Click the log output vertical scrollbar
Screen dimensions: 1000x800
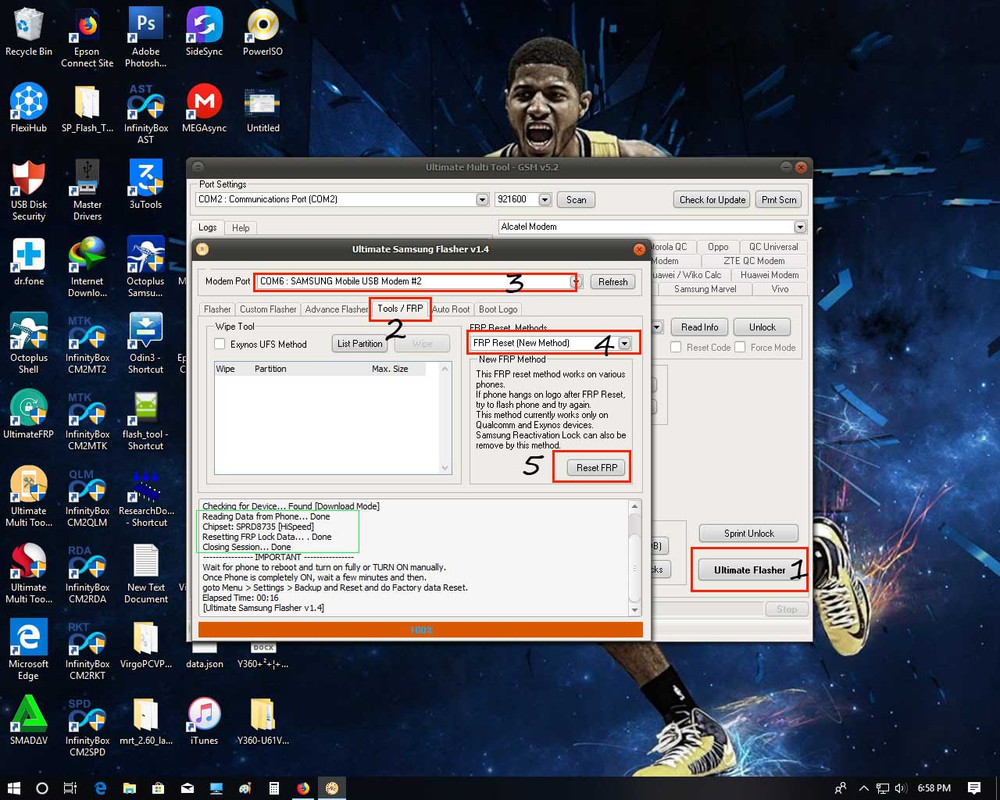point(634,558)
